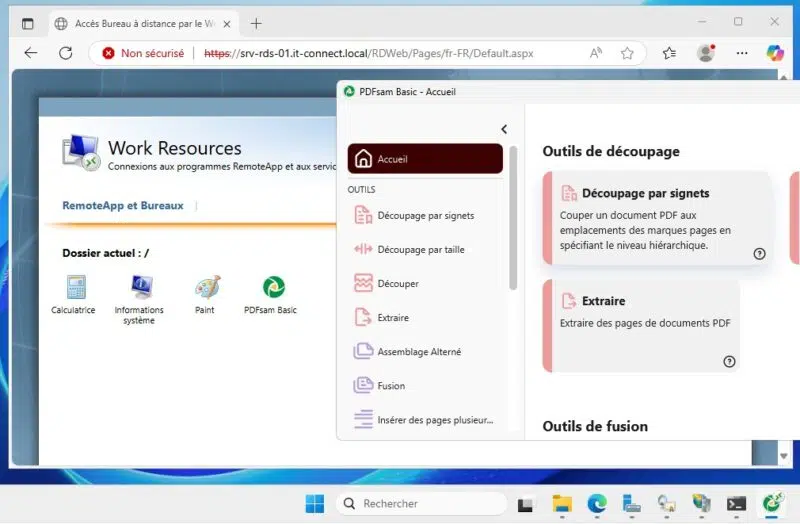Click the Outils de fusion heading
The image size is (800, 524).
pyautogui.click(x=595, y=426)
